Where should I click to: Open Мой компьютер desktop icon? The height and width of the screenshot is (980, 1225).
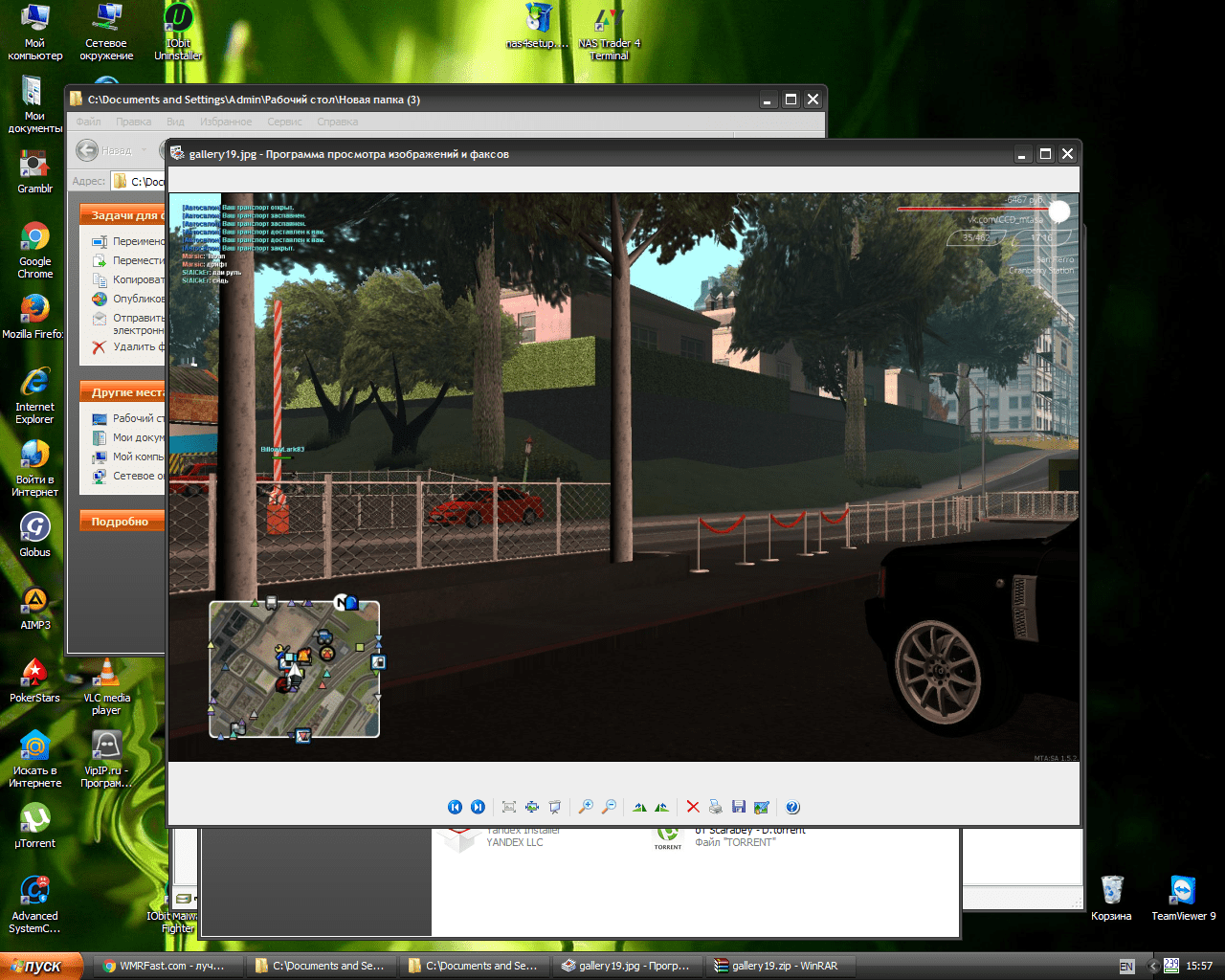pos(35,32)
